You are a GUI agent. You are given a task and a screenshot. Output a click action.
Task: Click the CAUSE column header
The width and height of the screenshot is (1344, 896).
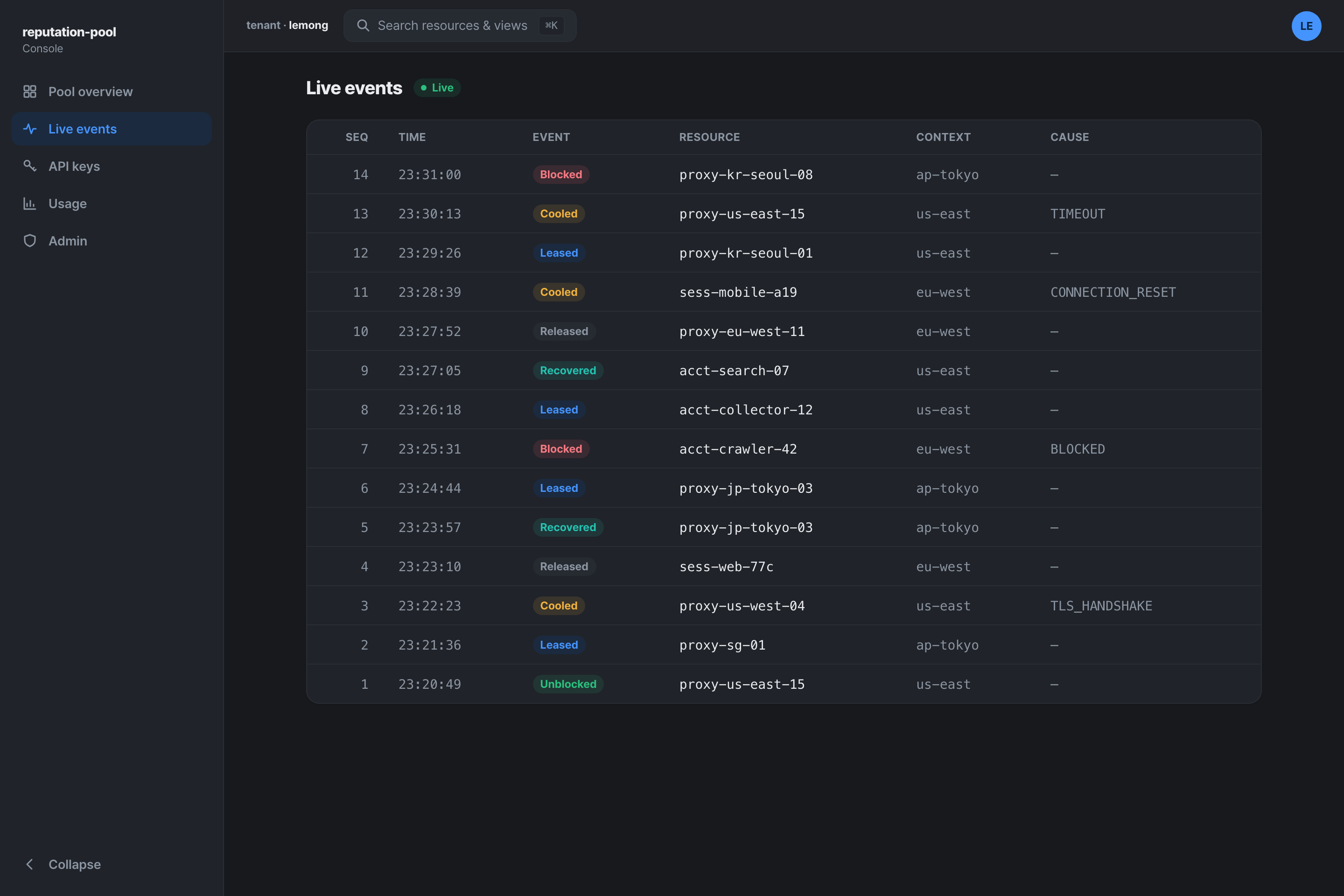pos(1070,137)
